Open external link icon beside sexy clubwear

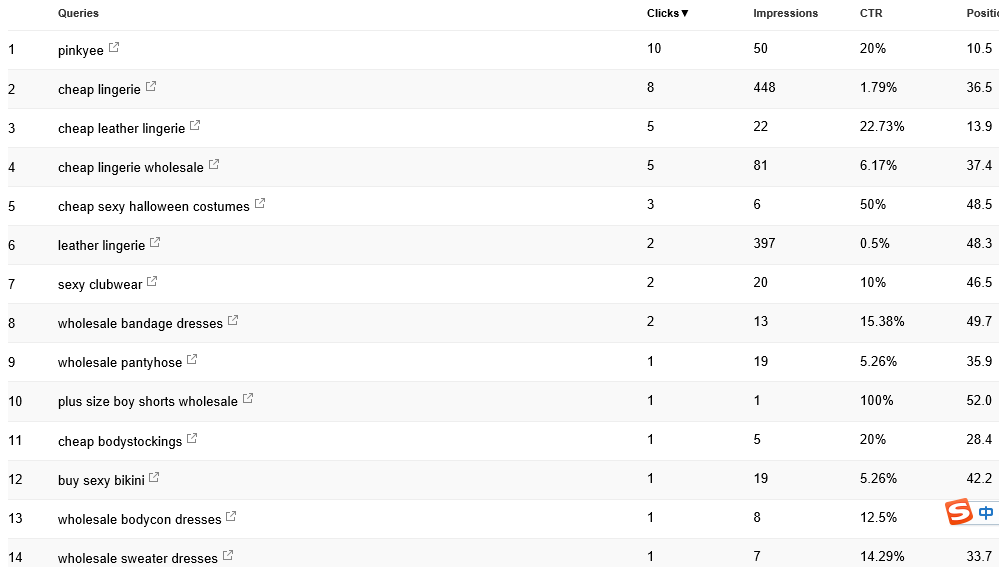click(152, 281)
